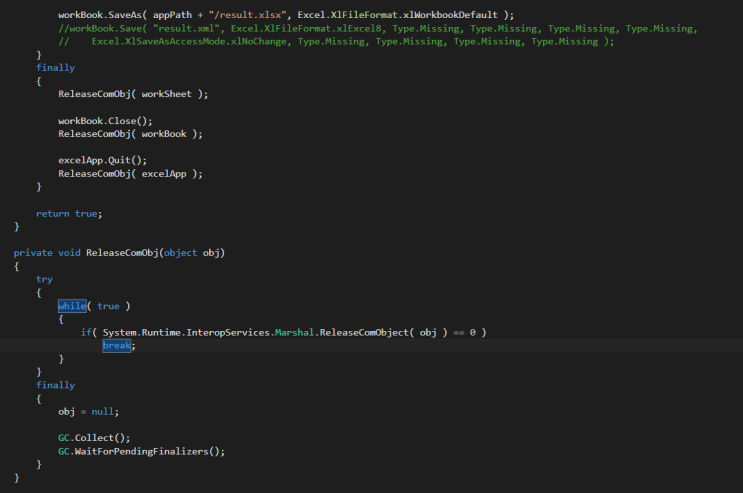Click 'System.Runtime.InteropServices' namespace text
Image resolution: width=743 pixels, height=493 pixels.
coord(186,333)
